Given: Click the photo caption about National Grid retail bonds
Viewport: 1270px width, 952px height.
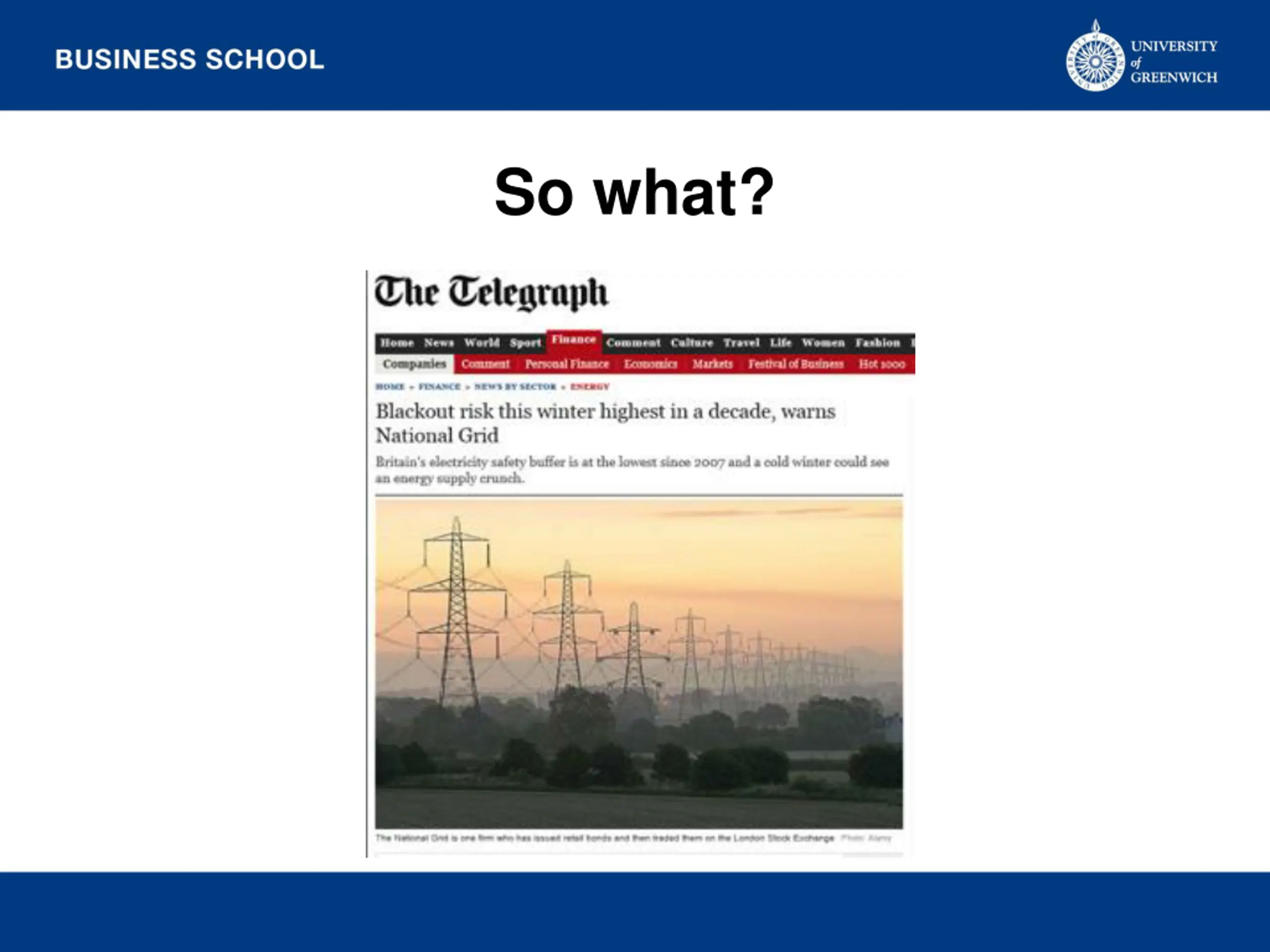Looking at the screenshot, I should (x=605, y=838).
